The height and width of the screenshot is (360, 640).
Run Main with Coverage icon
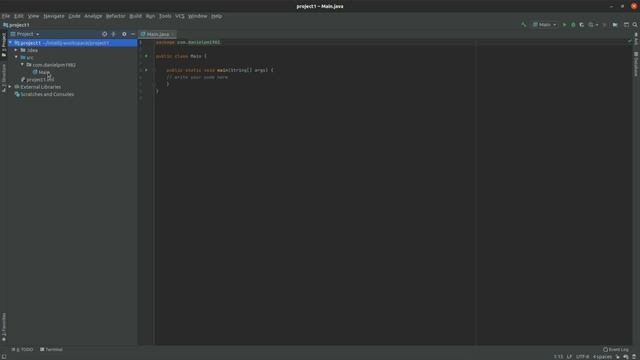coord(582,25)
